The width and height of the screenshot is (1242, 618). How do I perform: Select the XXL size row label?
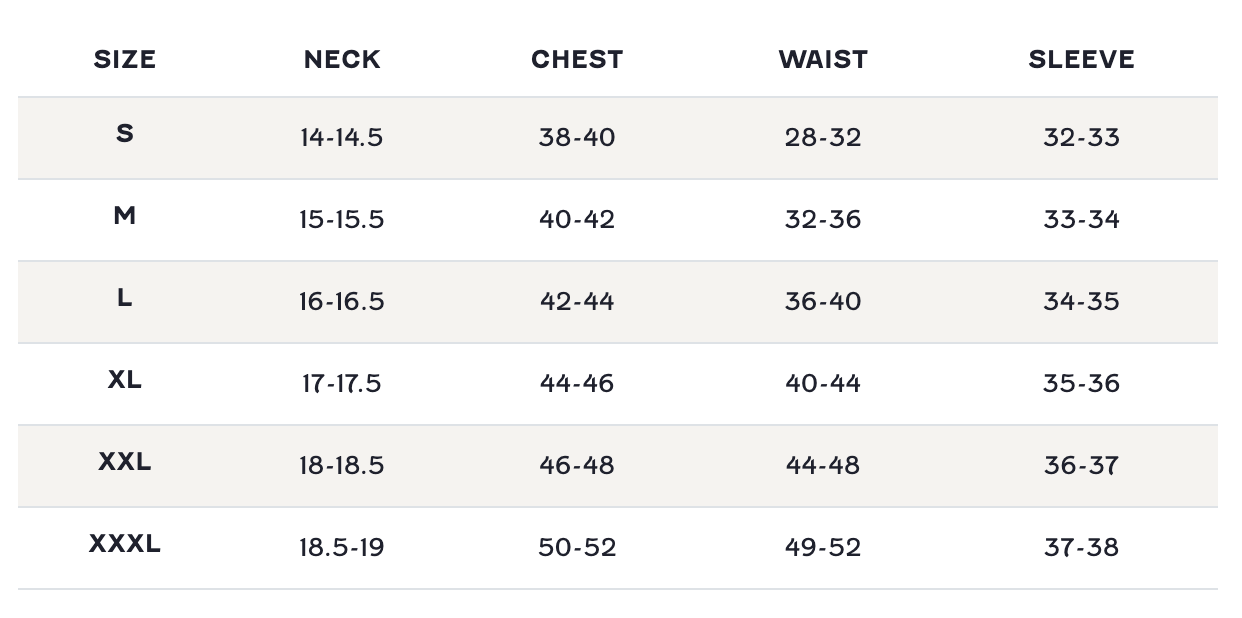click(125, 462)
